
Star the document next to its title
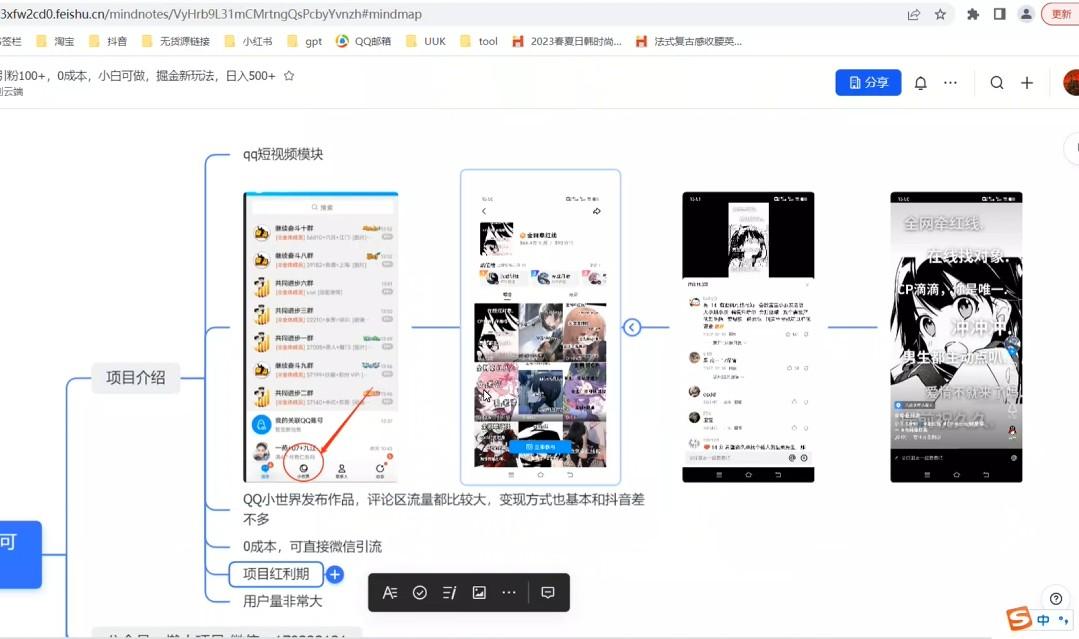point(290,76)
